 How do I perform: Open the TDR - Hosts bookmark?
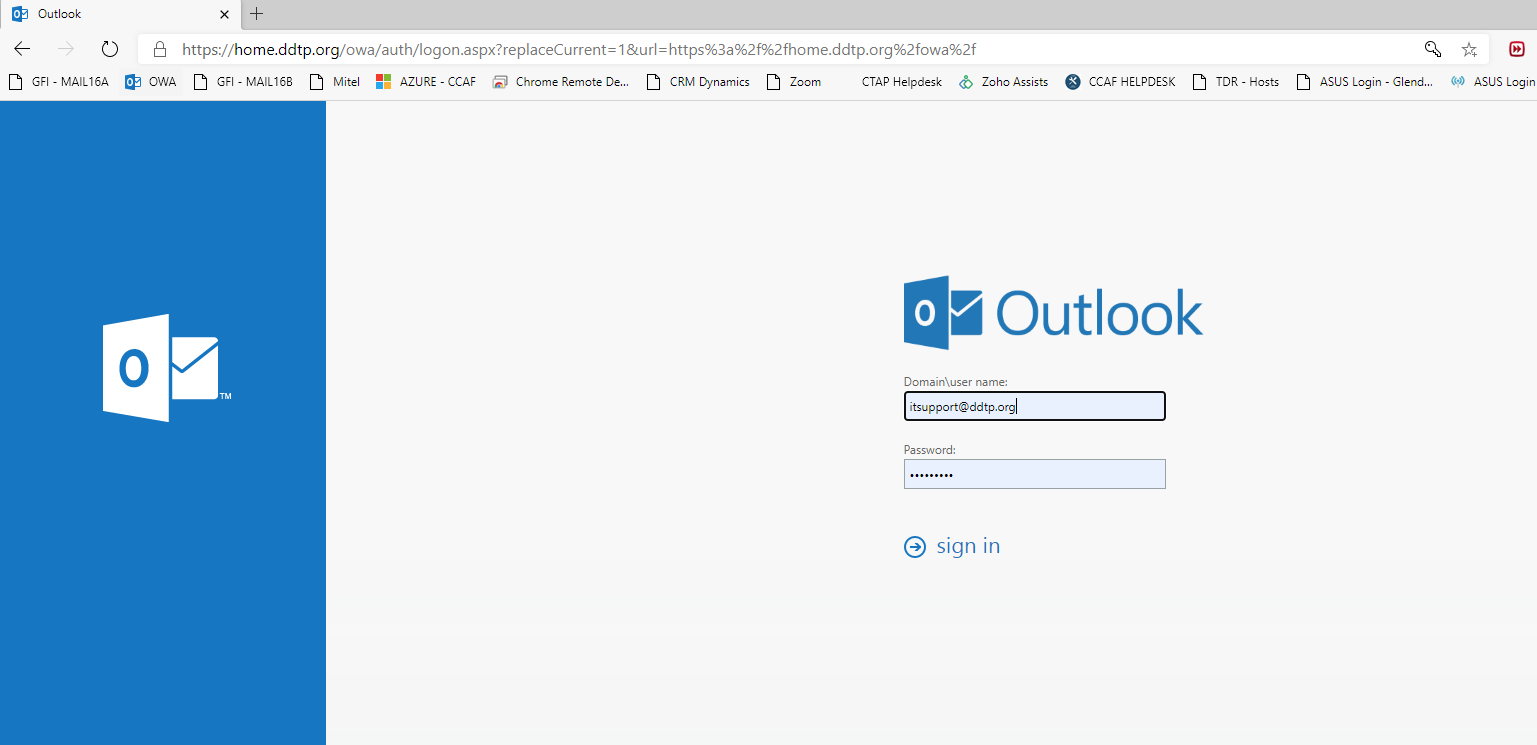1236,82
